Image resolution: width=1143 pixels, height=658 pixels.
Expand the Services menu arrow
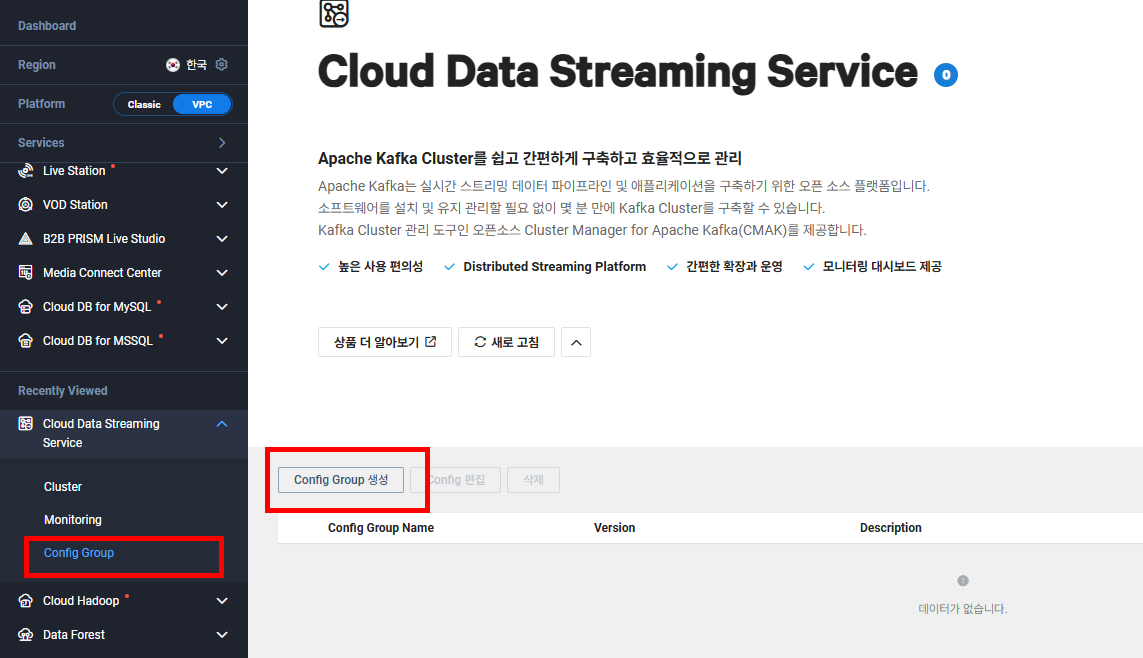222,143
